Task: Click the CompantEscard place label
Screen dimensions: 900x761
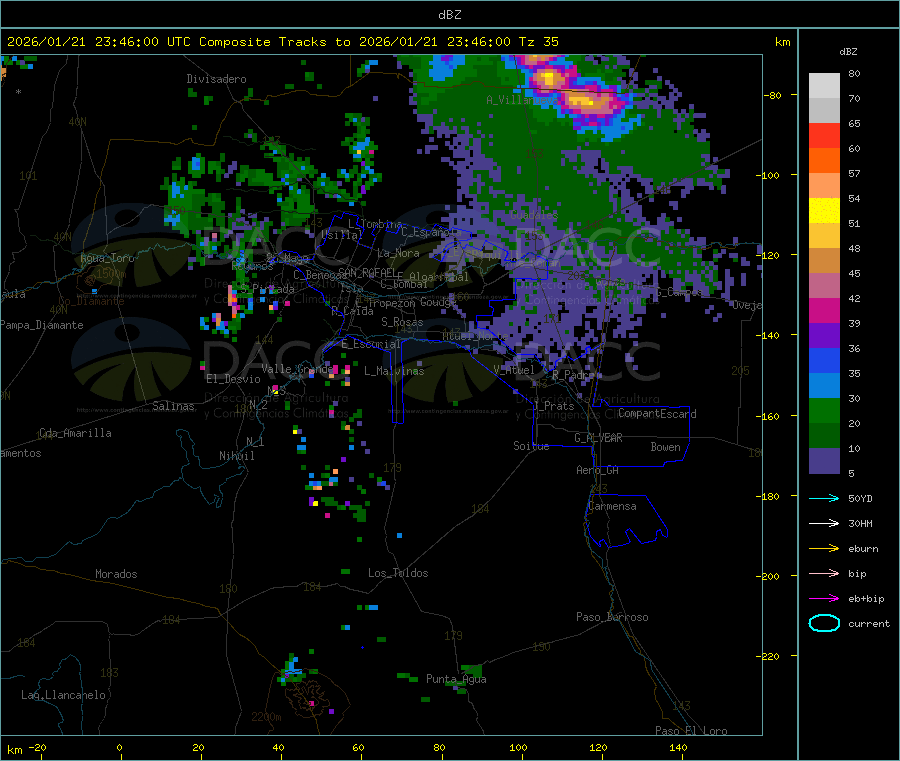Action: pos(657,413)
